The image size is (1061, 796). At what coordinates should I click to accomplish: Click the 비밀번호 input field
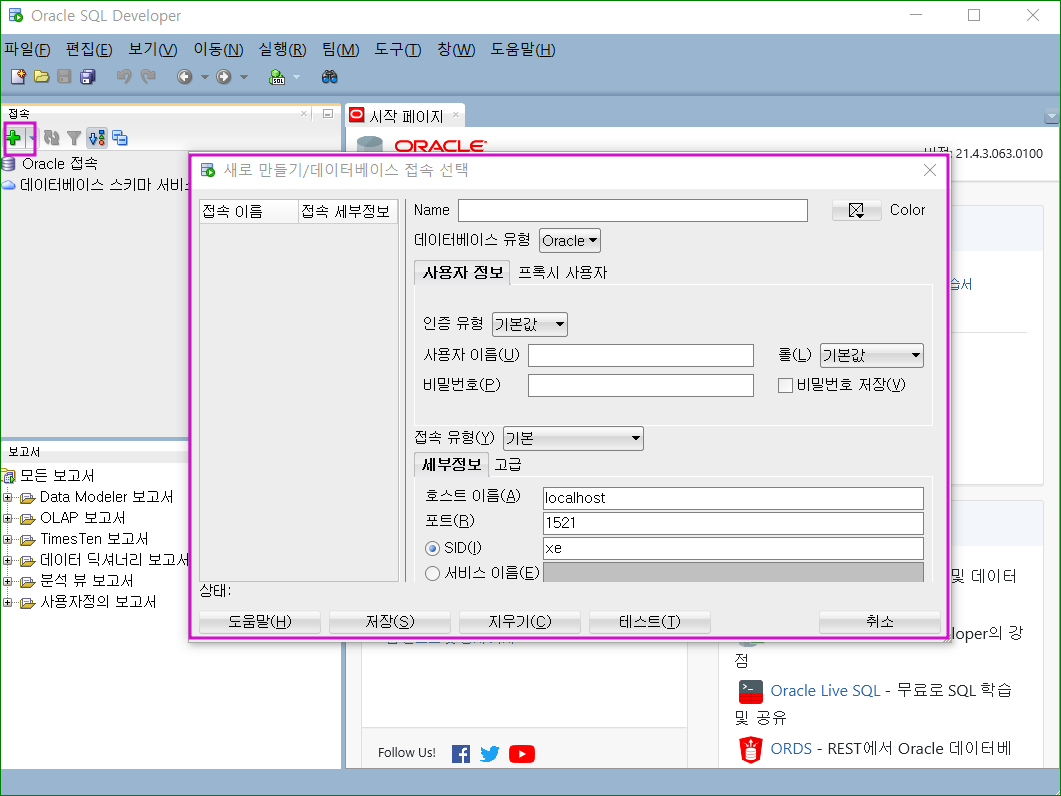coord(641,385)
